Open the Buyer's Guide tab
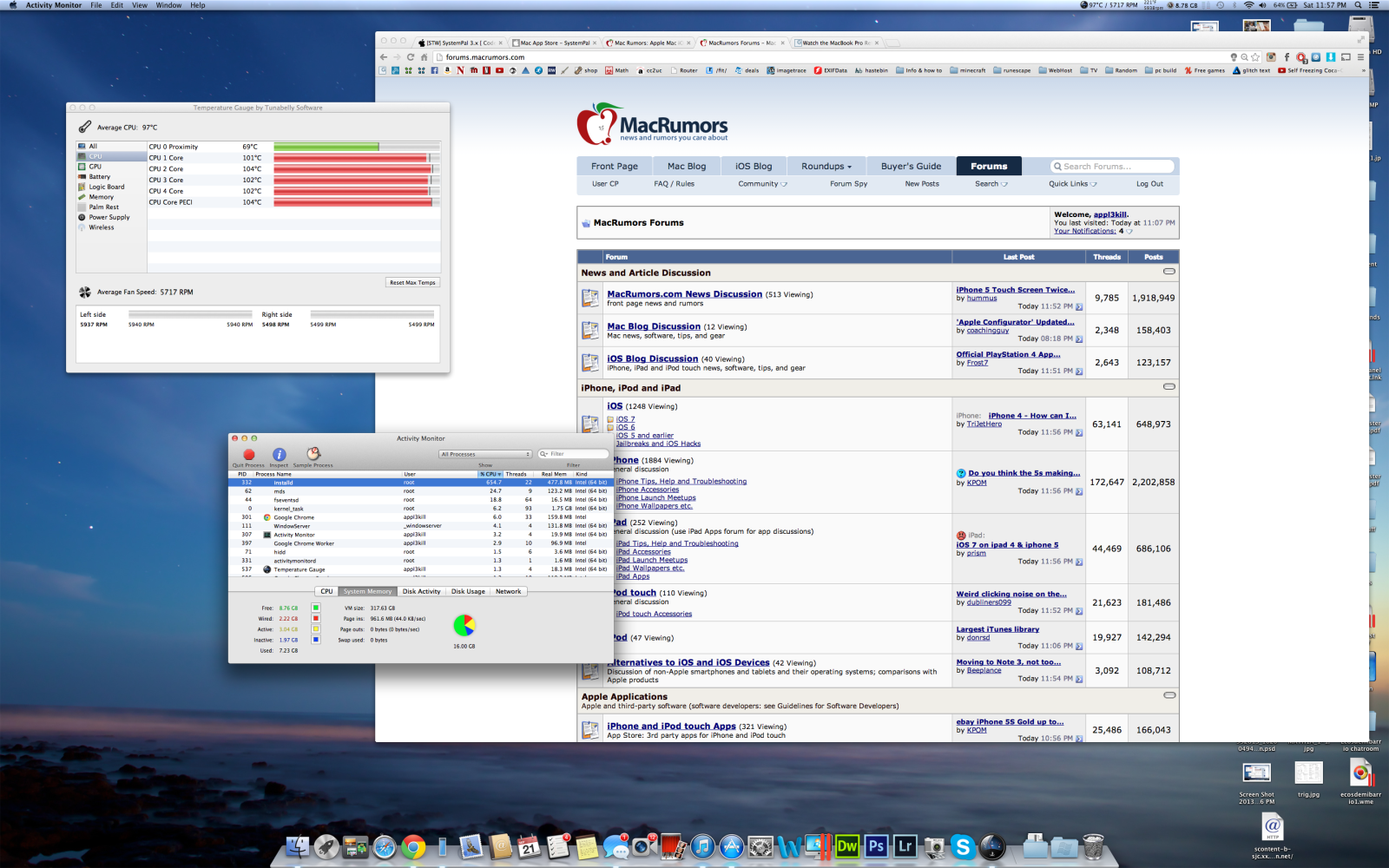 911,167
